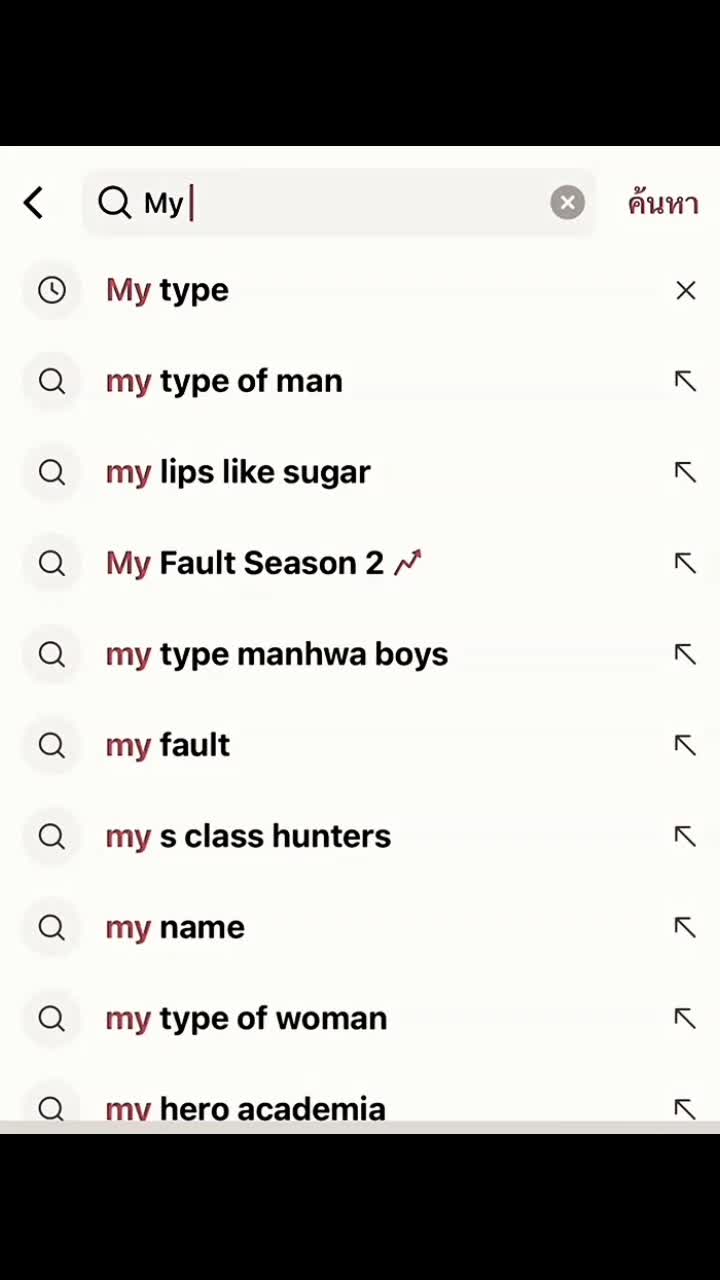Screen dimensions: 720x1280
Task: Tap search icon next to 'my type of man'
Action: 51,381
